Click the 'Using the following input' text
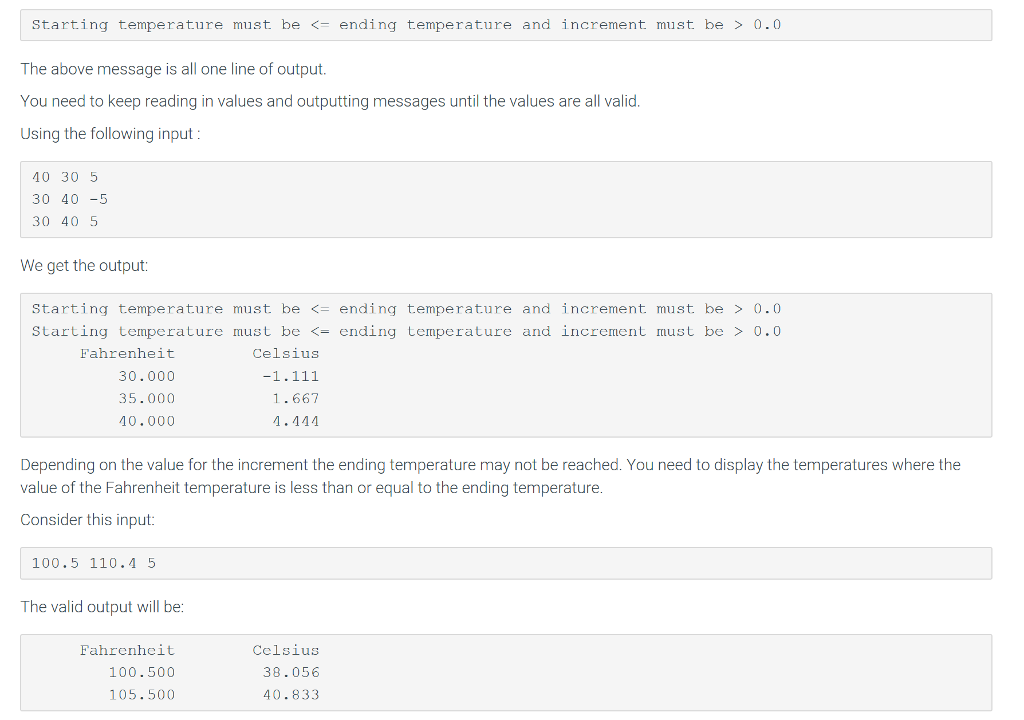Screen dimensions: 1024x720 coord(110,134)
